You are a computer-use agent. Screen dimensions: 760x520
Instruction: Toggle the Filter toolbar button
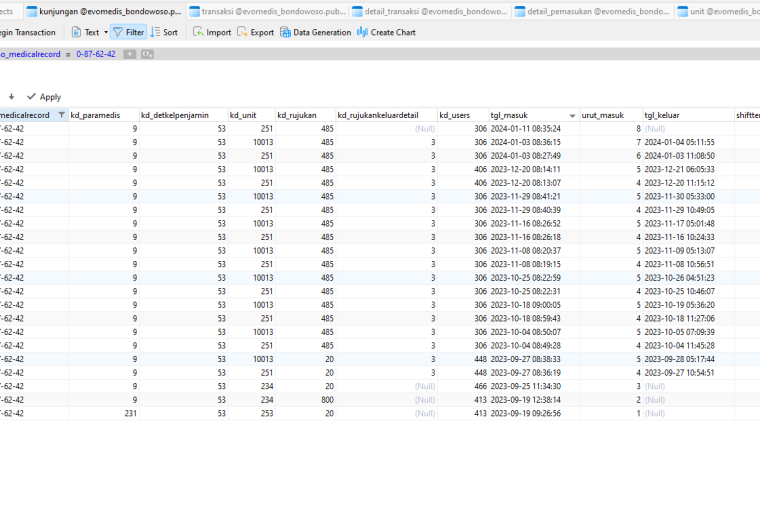coord(128,32)
